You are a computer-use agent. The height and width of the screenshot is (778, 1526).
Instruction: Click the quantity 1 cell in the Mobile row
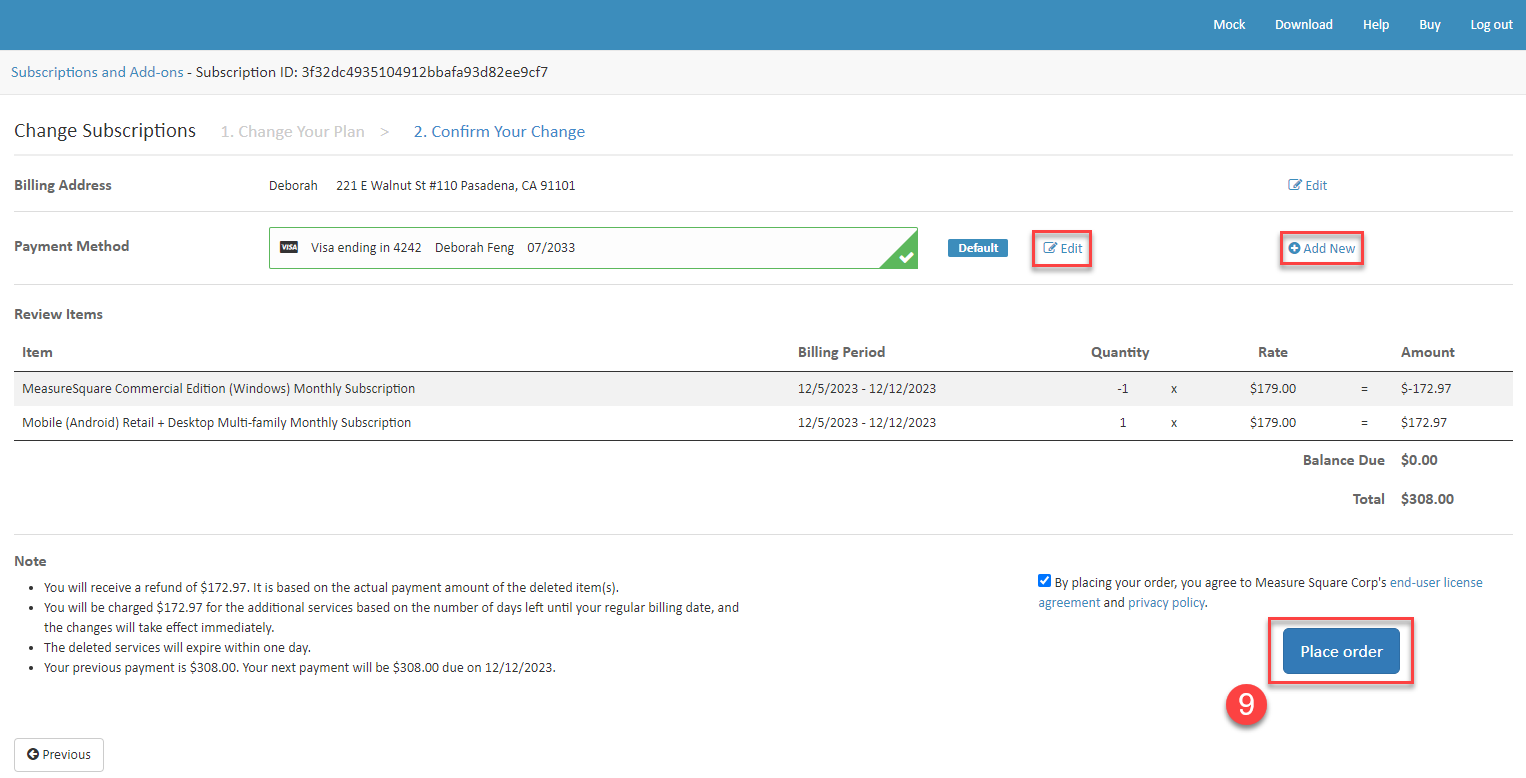(1123, 422)
